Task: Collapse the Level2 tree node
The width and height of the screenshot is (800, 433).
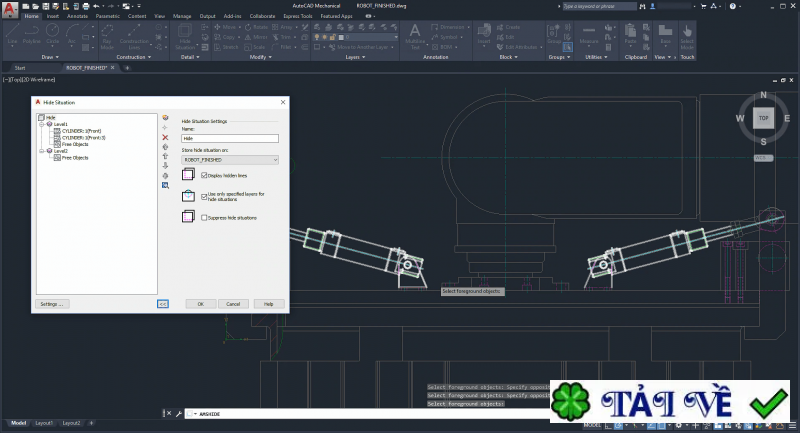Action: click(41, 151)
